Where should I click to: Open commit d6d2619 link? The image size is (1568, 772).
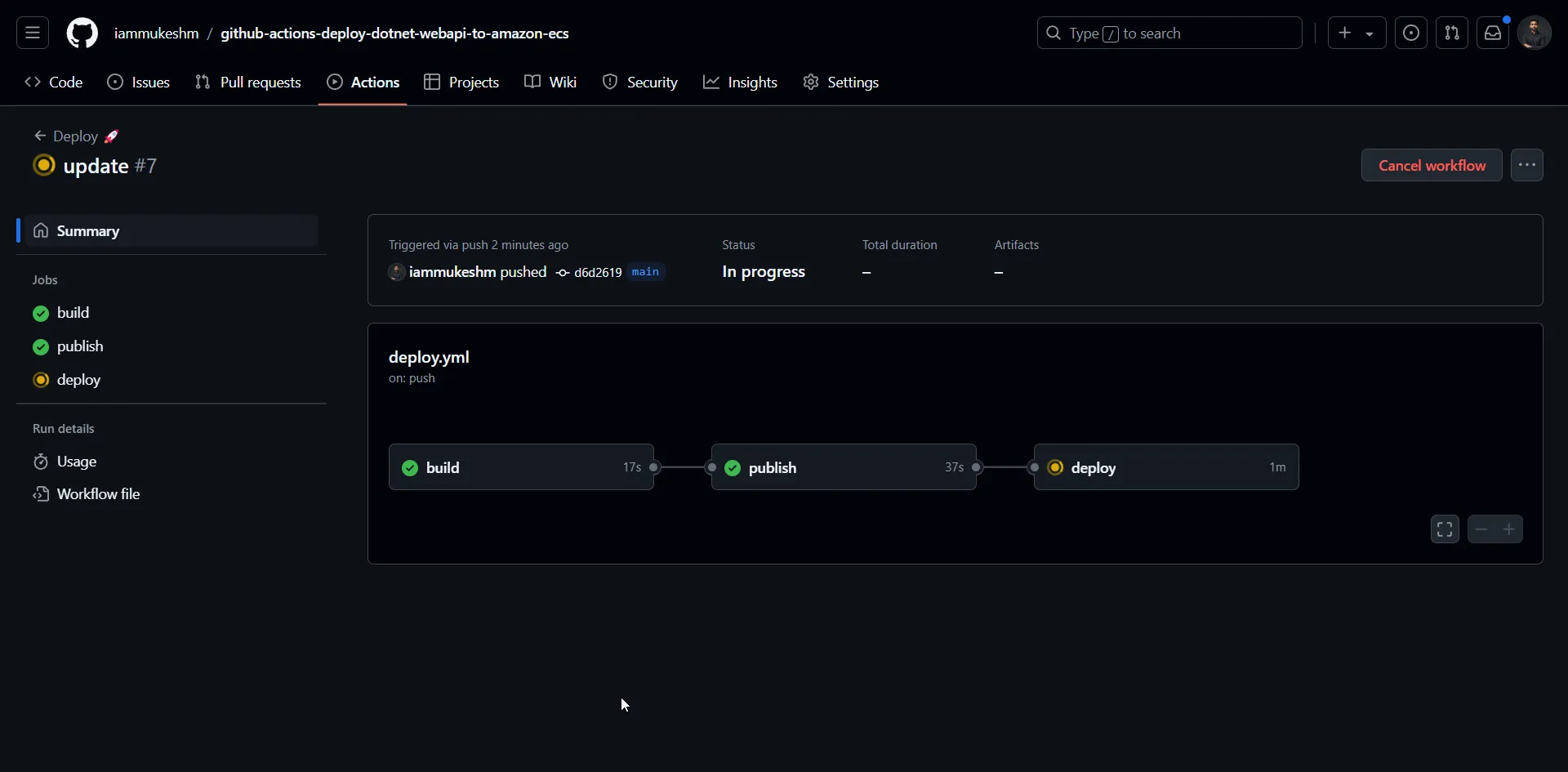tap(597, 273)
